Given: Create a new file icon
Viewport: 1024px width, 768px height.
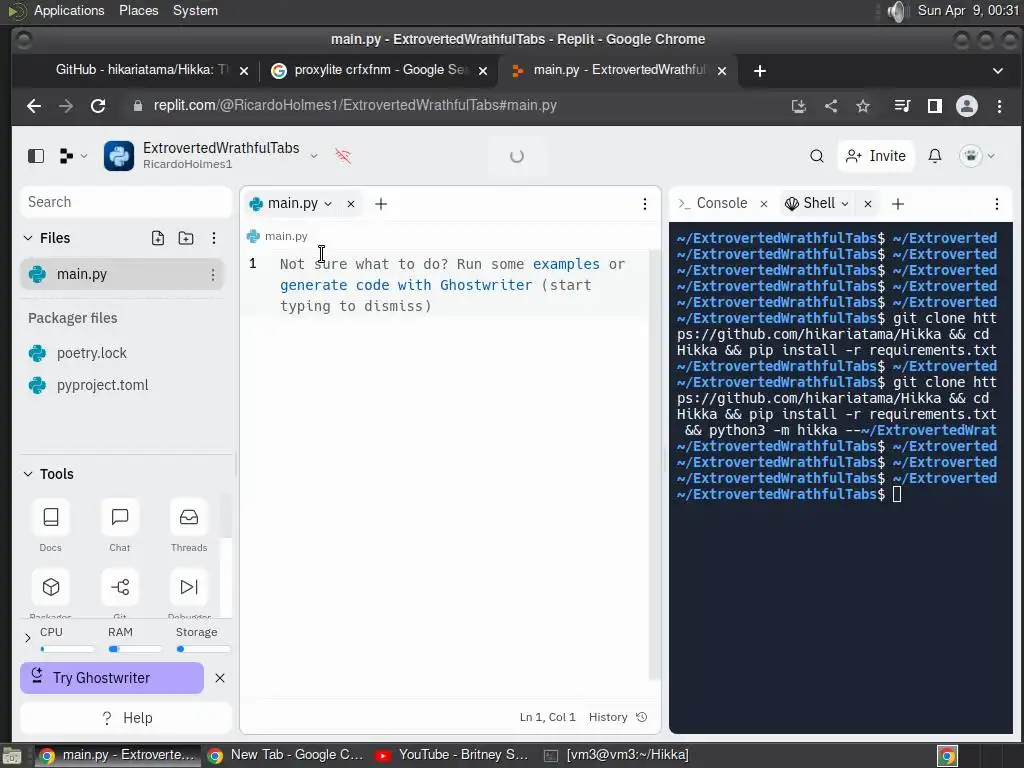Looking at the screenshot, I should point(157,238).
